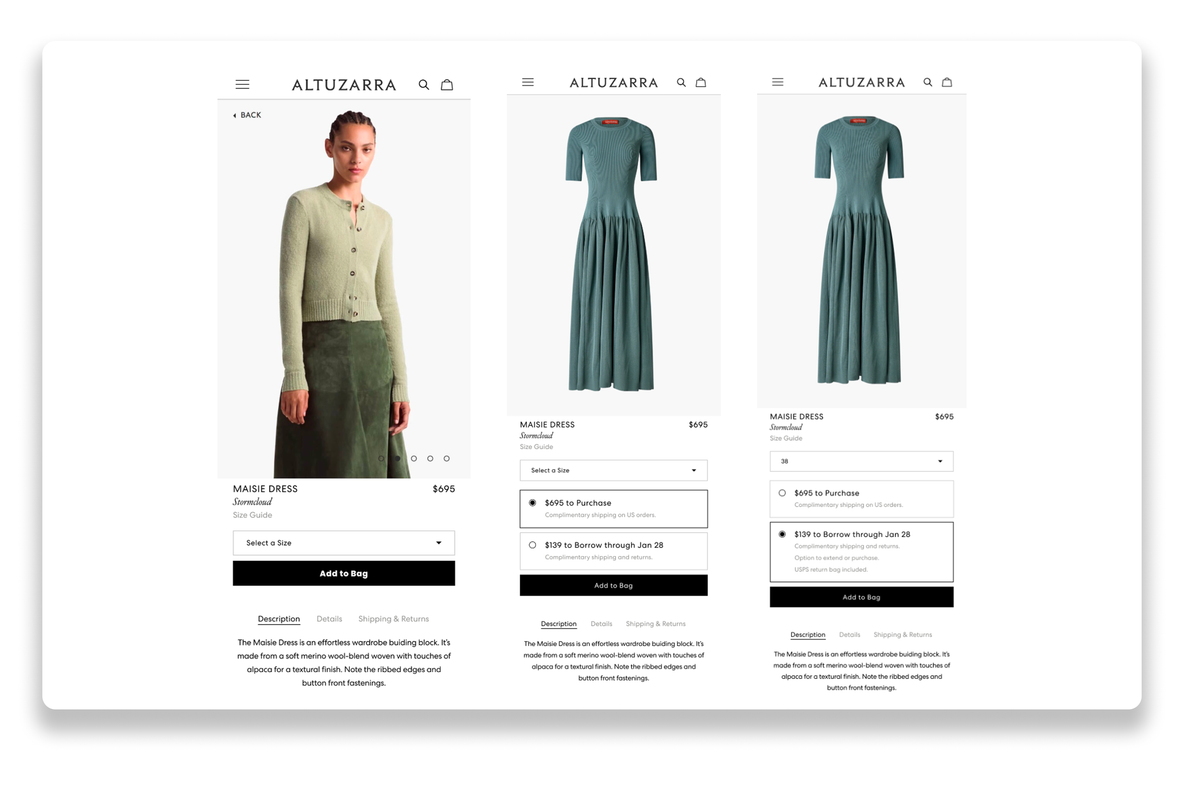Switch to Details tab in left mockup

click(x=329, y=619)
